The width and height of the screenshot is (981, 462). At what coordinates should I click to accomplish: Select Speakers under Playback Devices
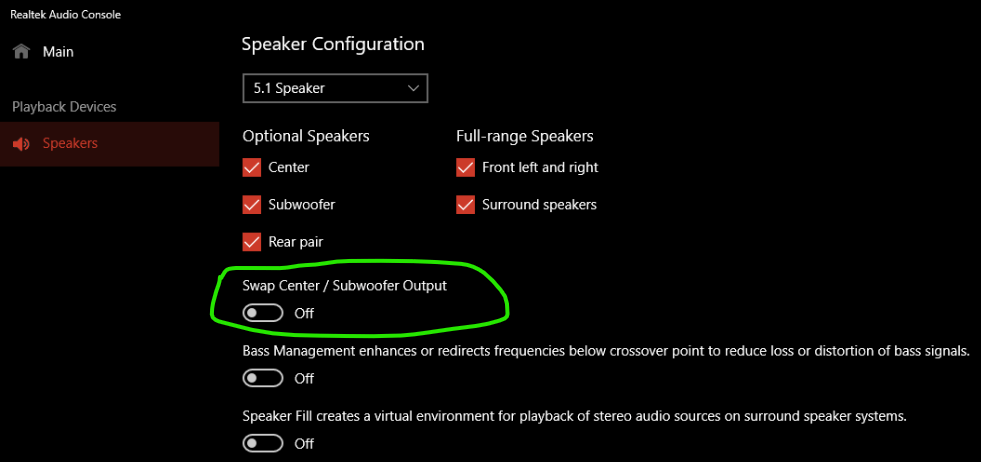click(109, 144)
